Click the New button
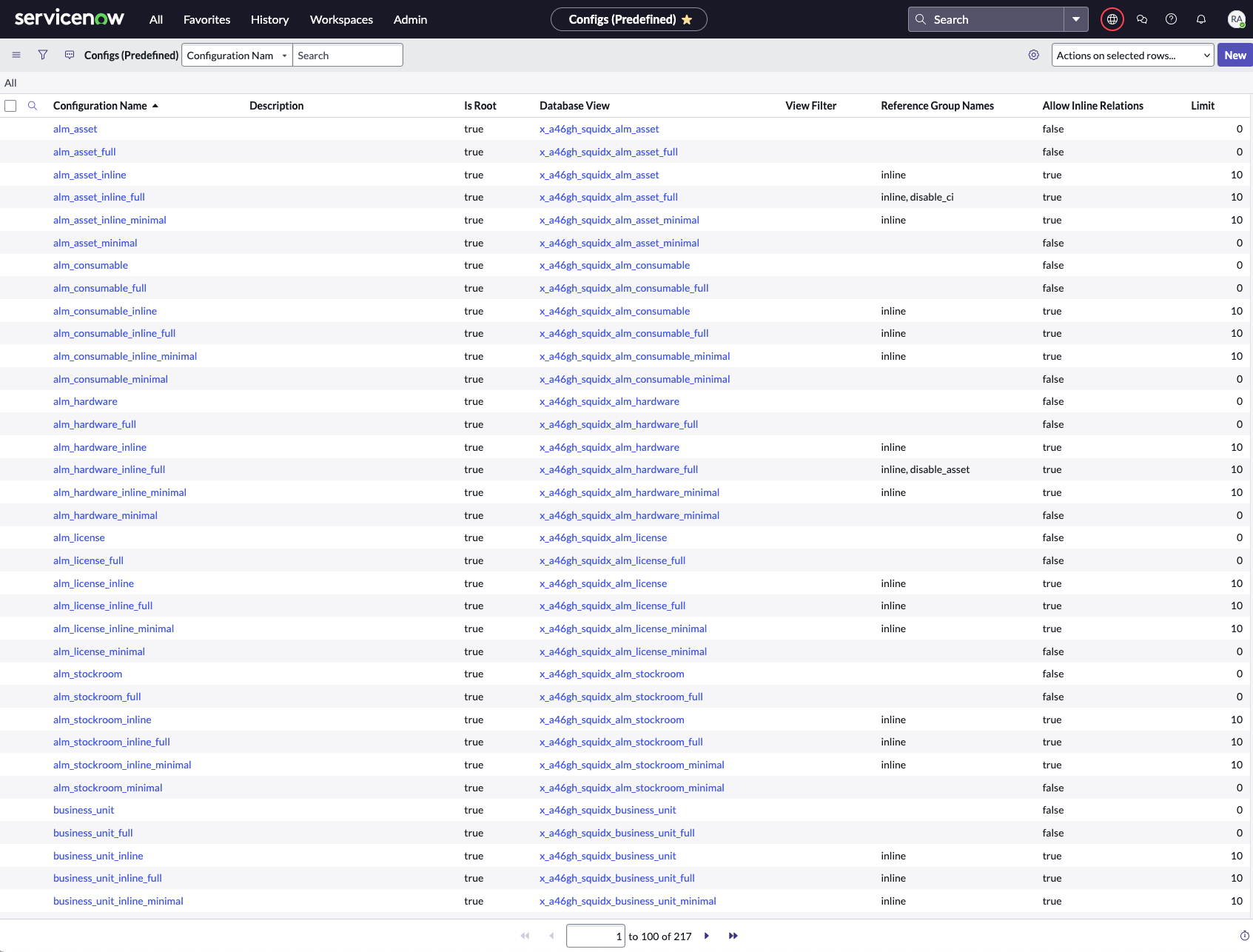 pos(1234,55)
